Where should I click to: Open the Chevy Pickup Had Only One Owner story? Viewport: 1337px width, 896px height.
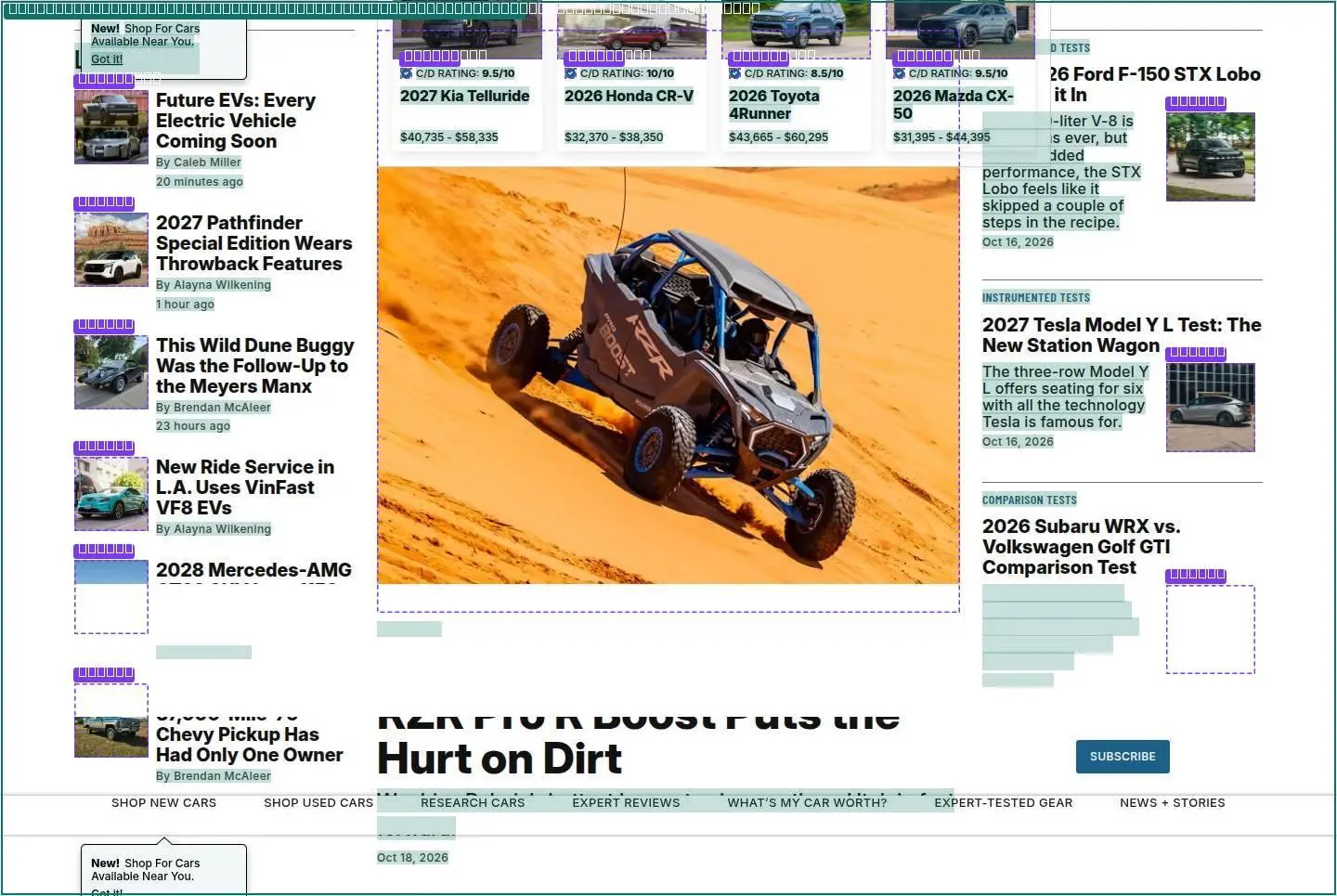pyautogui.click(x=249, y=739)
